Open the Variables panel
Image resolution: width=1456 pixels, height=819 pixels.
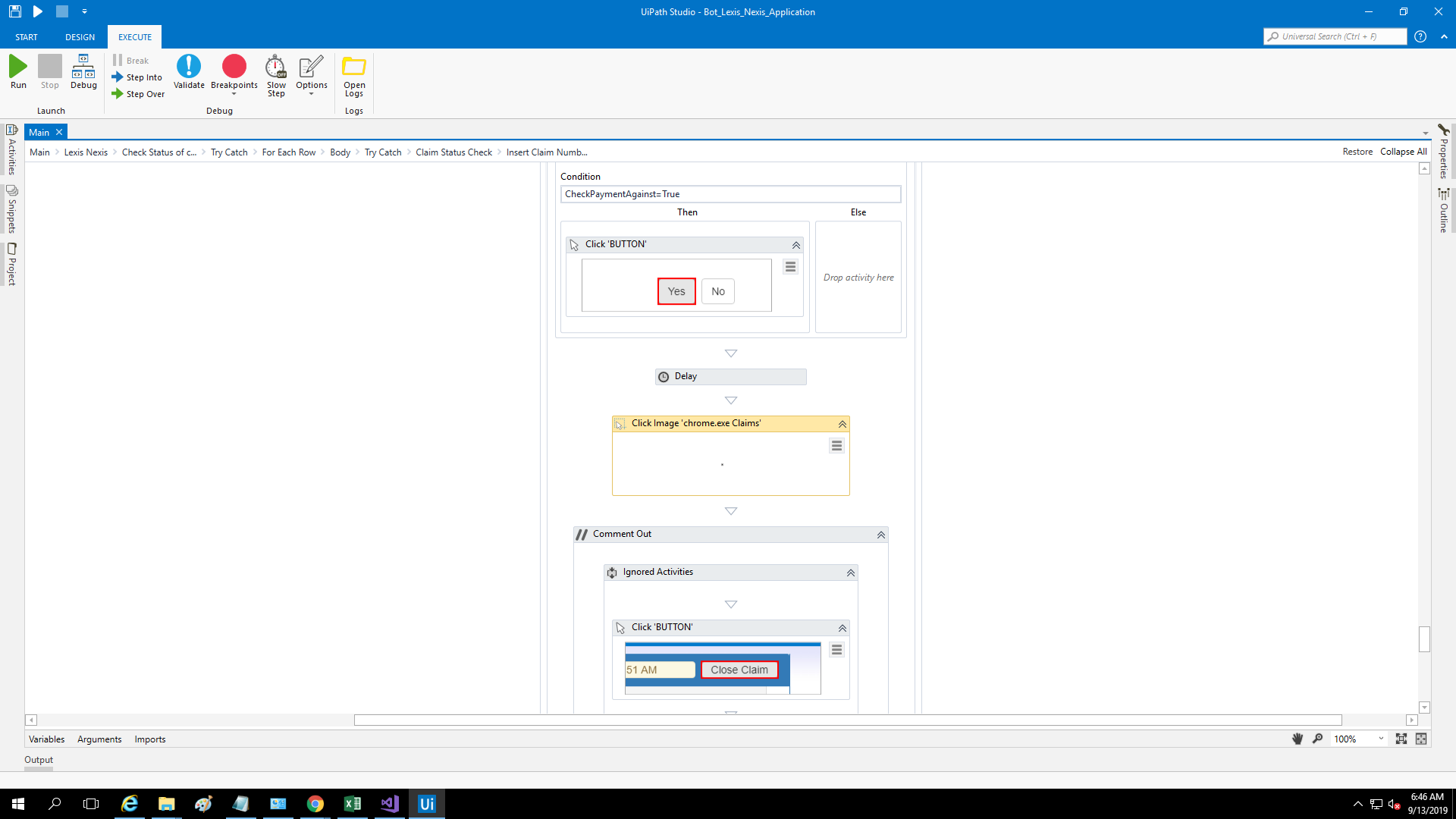pos(46,739)
